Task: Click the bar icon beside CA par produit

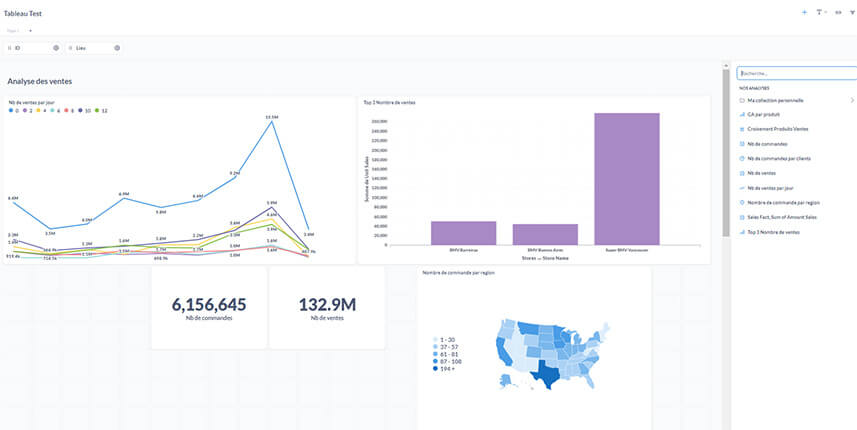Action: (742, 115)
